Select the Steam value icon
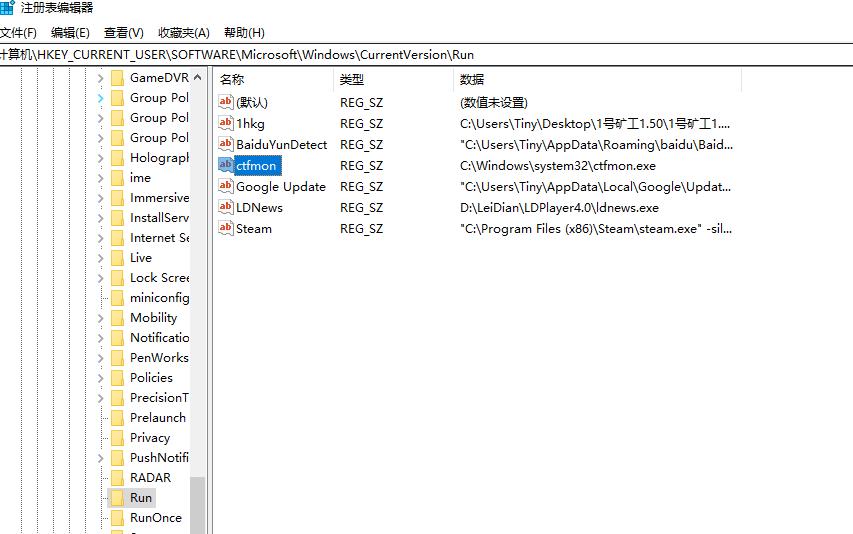The width and height of the screenshot is (853, 534). [x=226, y=227]
